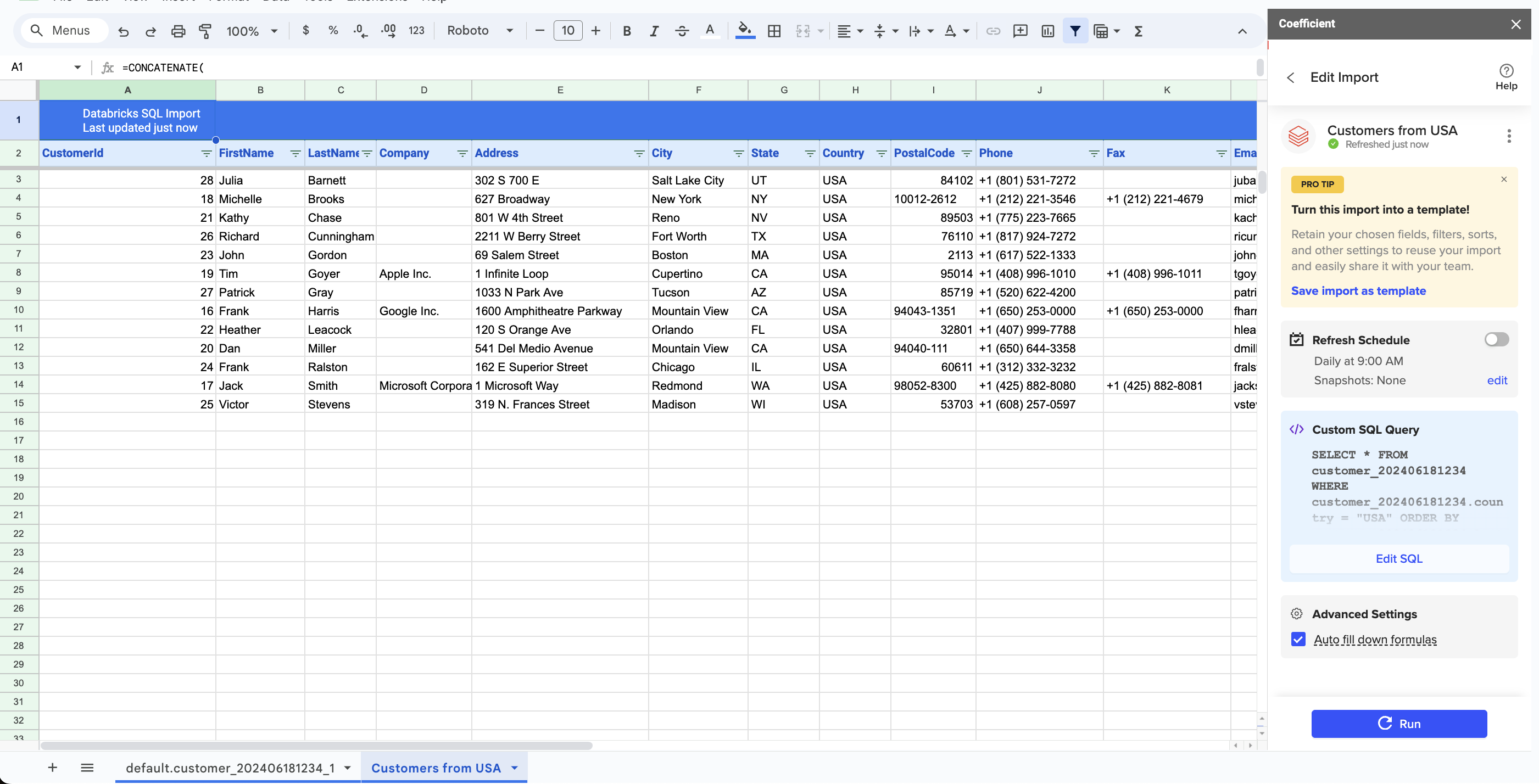
Task: Open the number format 123 menu
Action: 416,30
